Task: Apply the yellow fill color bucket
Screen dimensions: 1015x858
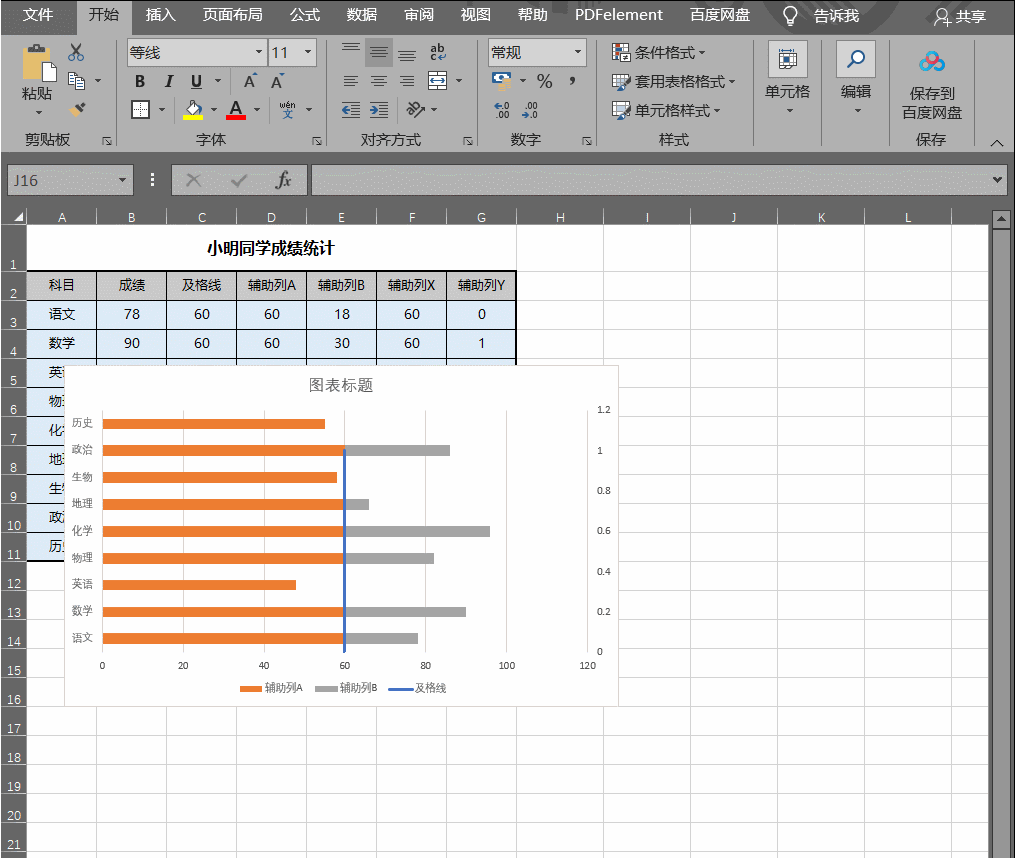Action: 193,109
